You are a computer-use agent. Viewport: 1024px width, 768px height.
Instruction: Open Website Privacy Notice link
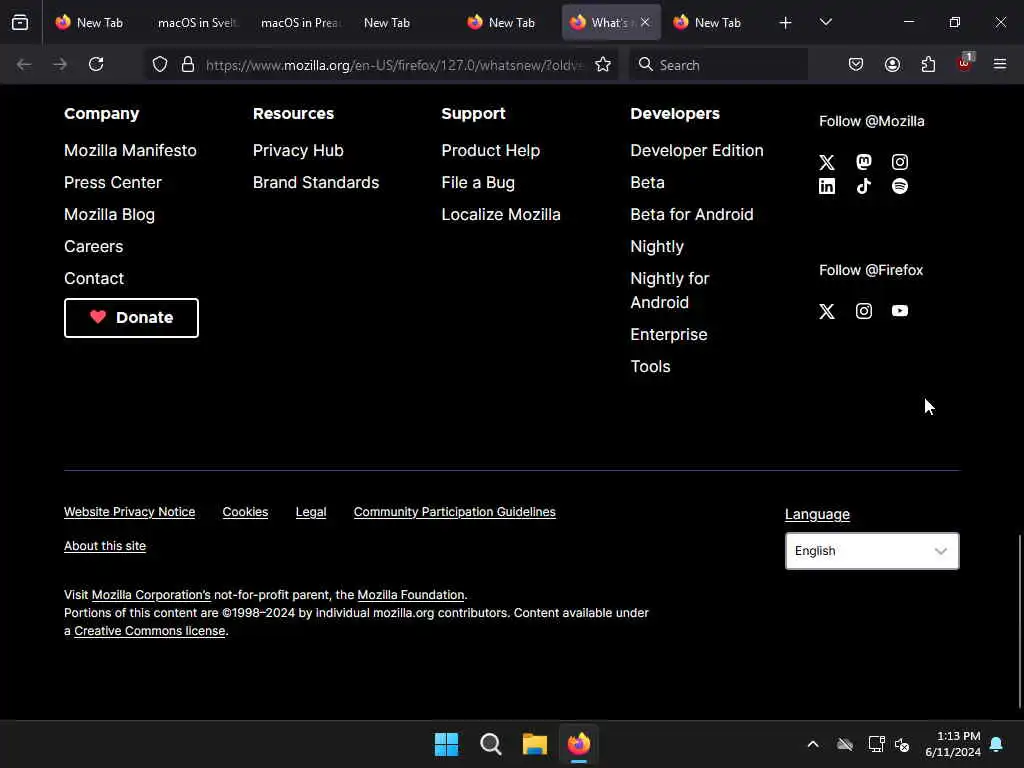click(129, 512)
